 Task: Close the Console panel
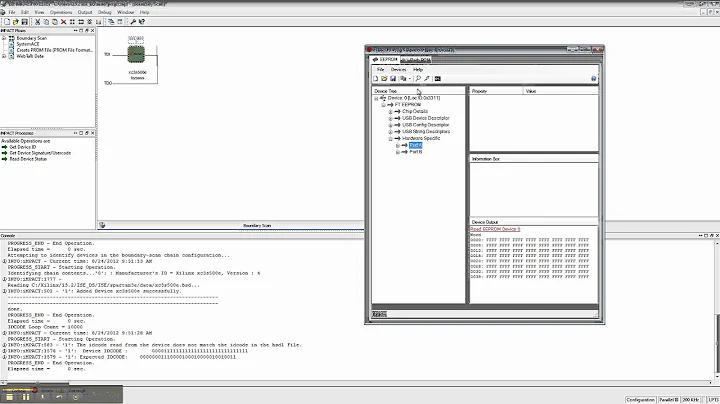pyautogui.click(x=717, y=236)
